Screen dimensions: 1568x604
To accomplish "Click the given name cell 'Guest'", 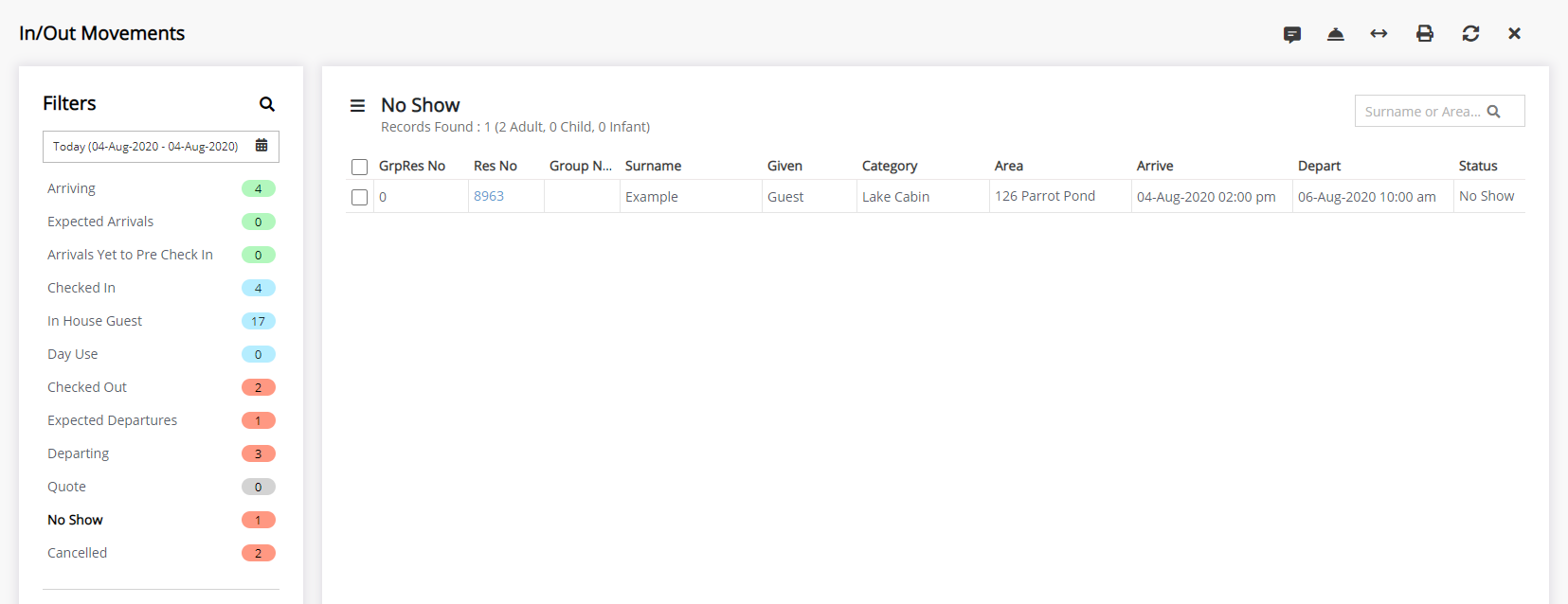I will 809,197.
